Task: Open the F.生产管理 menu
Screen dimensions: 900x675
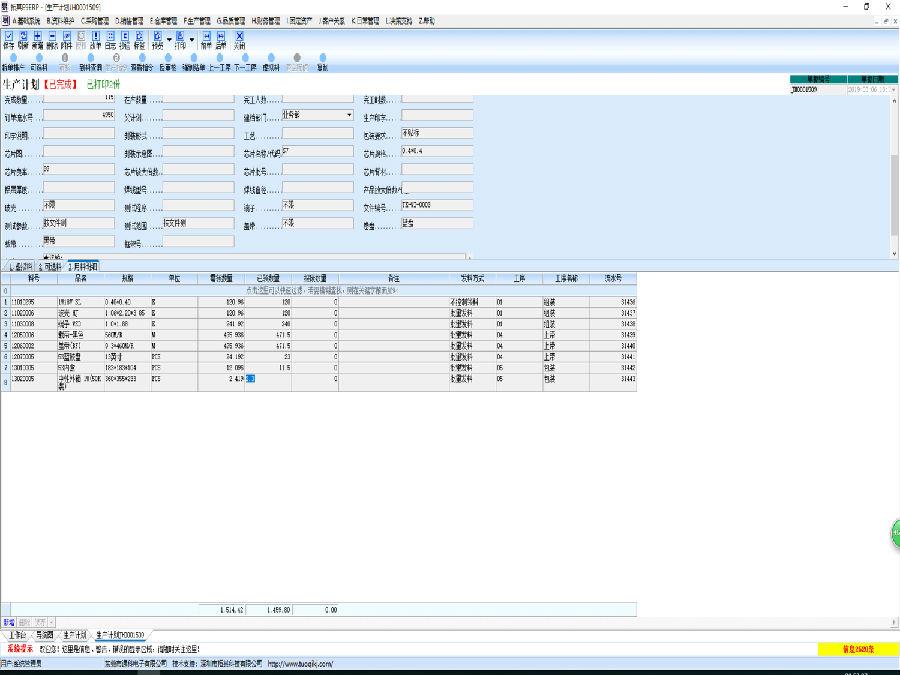Action: 197,21
